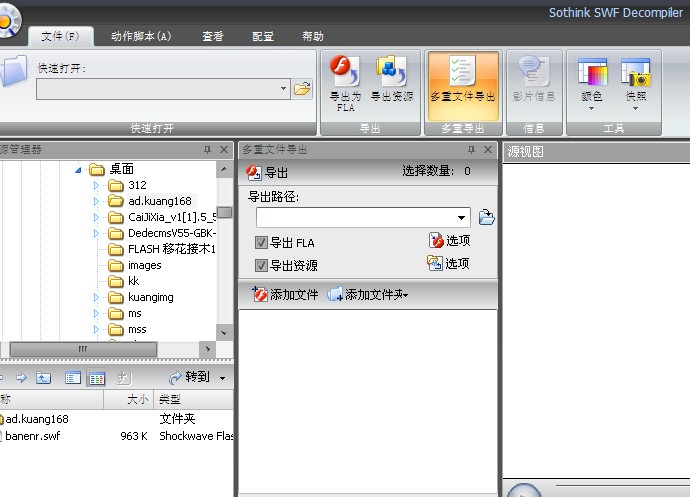Toggle the Export Resources (导出资源) checkbox

click(261, 265)
